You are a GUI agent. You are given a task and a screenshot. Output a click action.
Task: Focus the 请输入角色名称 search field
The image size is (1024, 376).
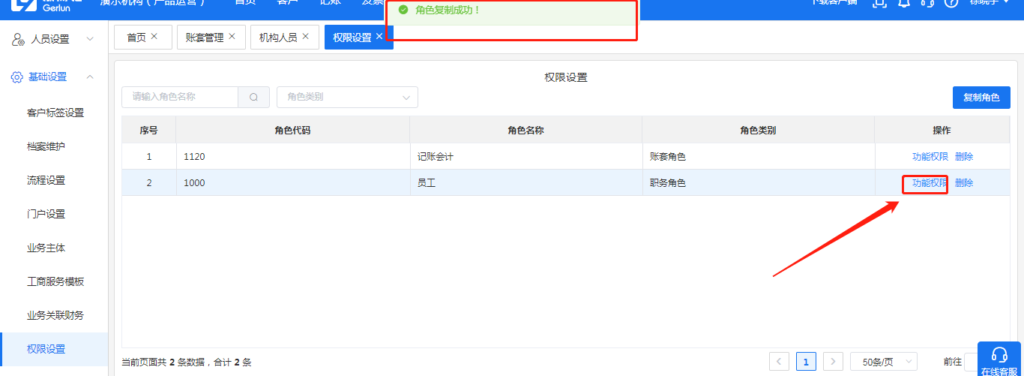pyautogui.click(x=180, y=97)
